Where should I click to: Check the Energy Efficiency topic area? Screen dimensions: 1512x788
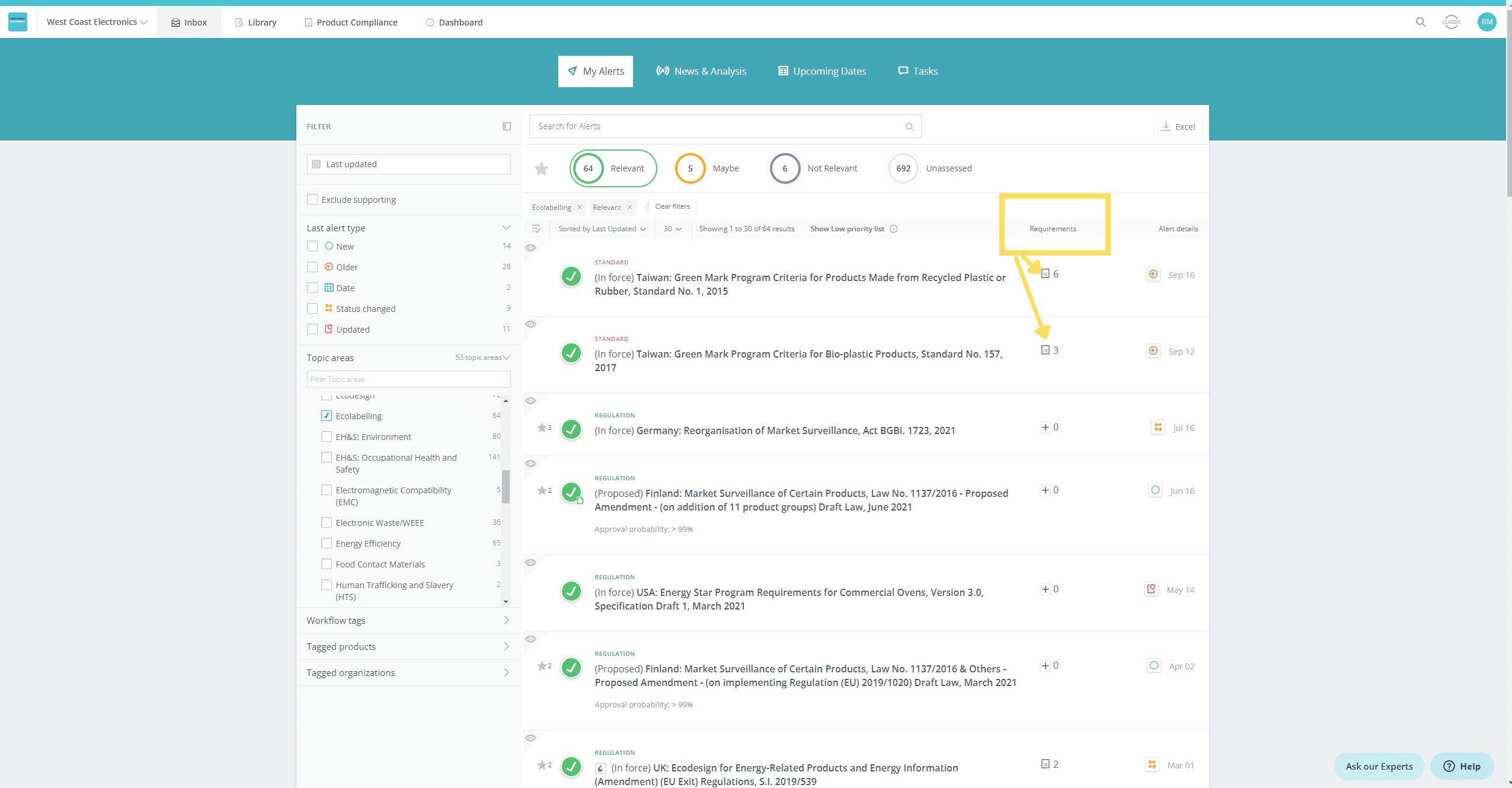pos(327,543)
